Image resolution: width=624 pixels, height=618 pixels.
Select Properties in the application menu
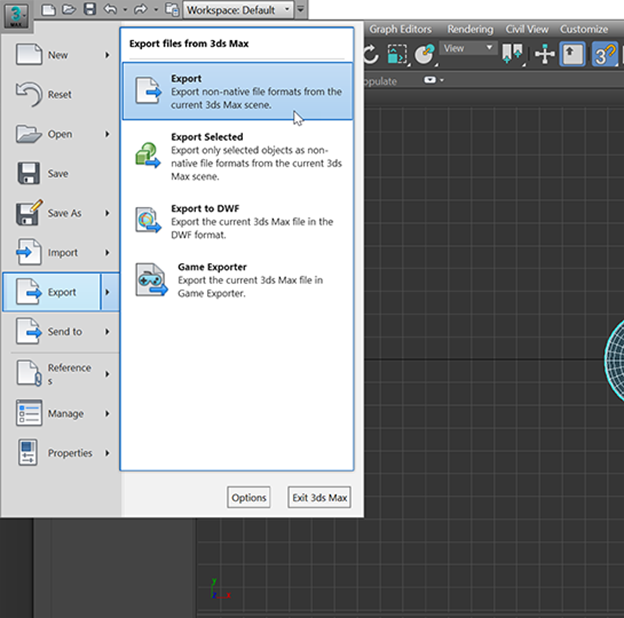[61, 453]
